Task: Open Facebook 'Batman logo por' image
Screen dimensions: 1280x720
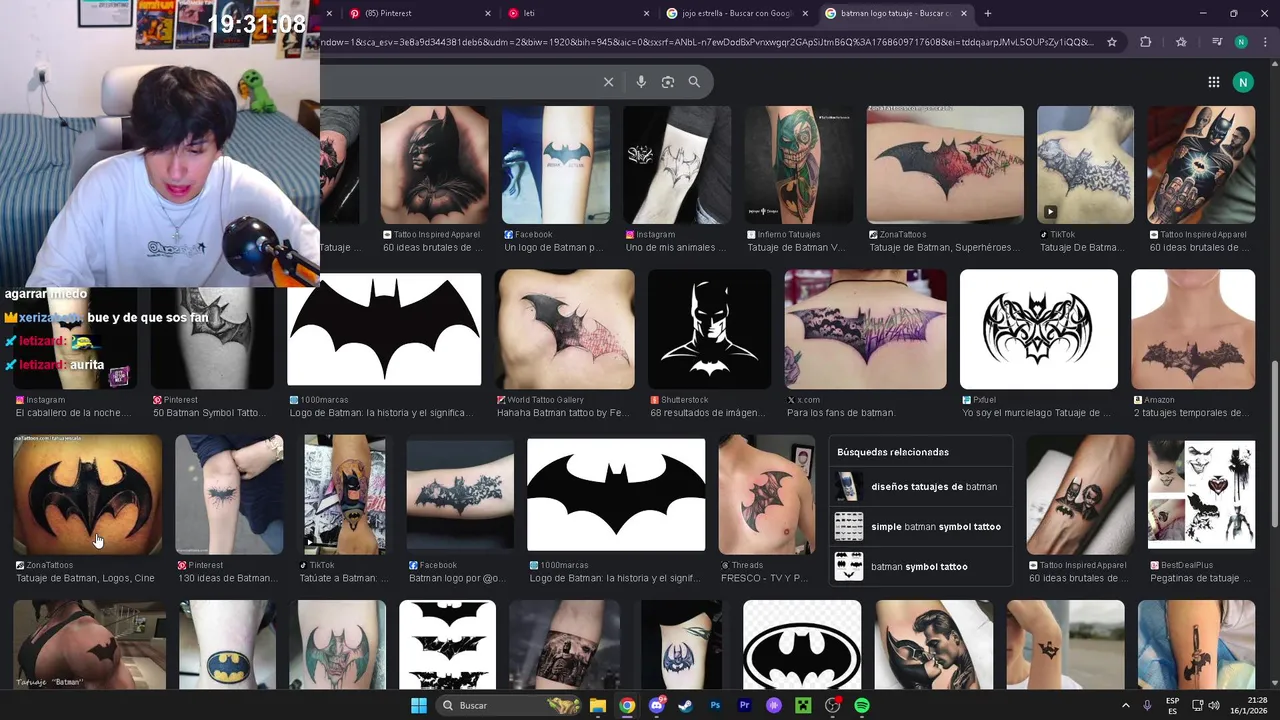Action: [x=460, y=494]
